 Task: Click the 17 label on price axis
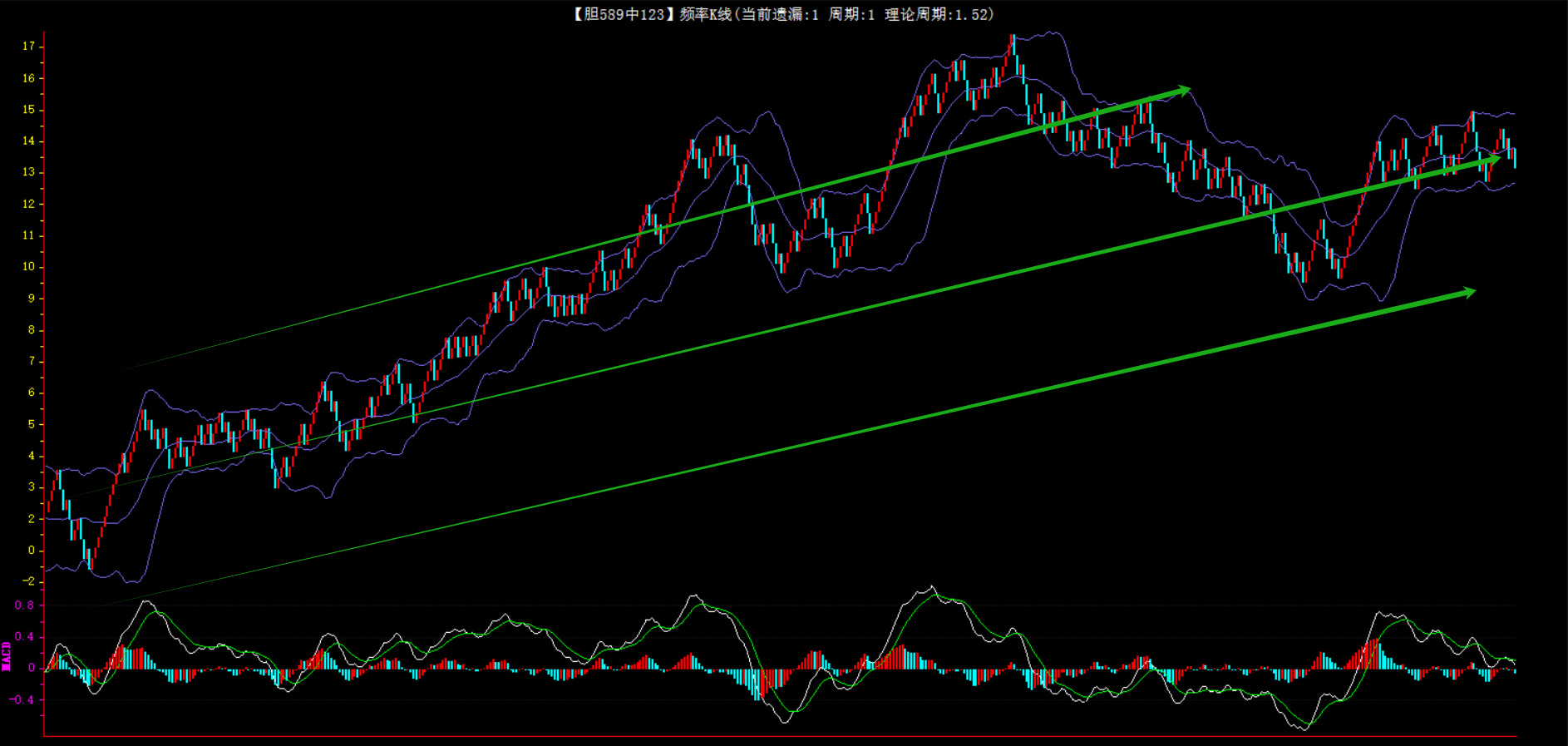coord(29,47)
